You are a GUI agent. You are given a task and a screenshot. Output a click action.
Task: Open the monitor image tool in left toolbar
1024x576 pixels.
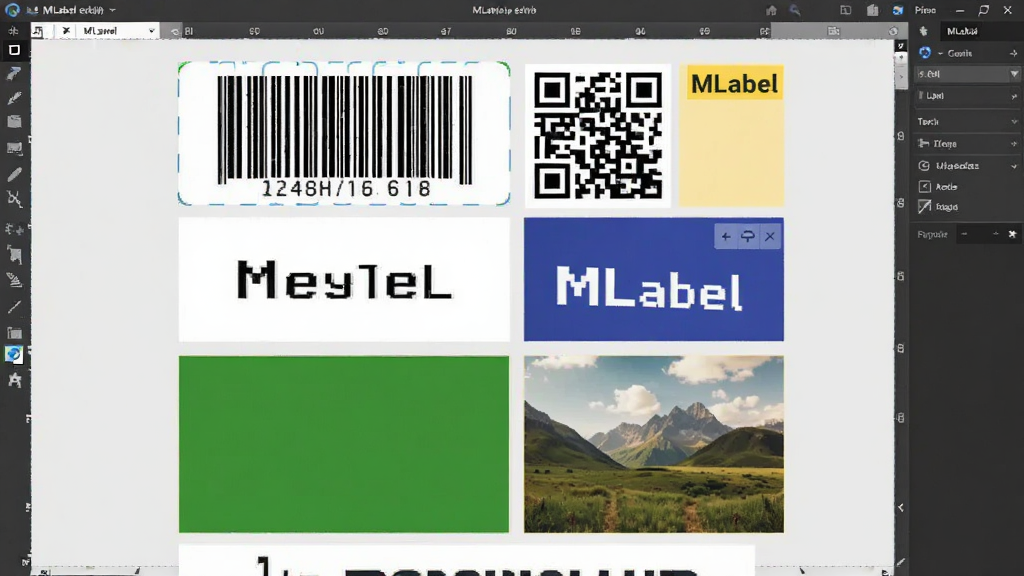click(x=14, y=149)
